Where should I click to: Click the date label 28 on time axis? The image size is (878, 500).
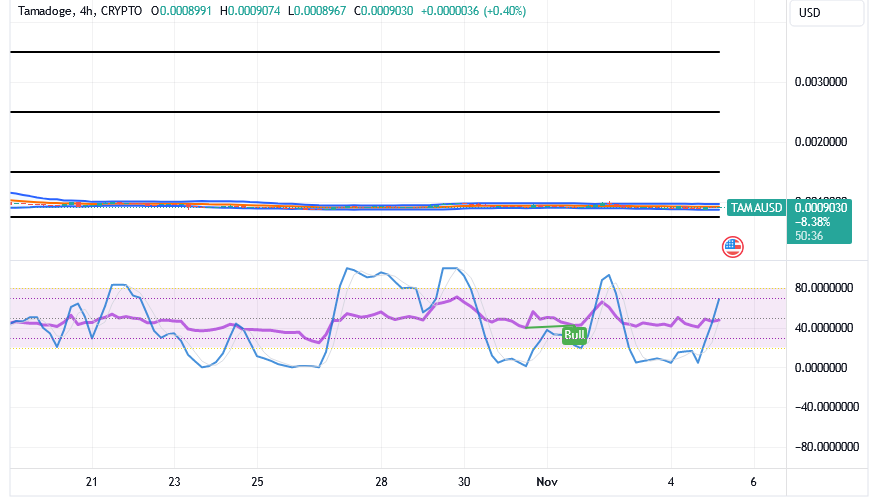pos(381,482)
